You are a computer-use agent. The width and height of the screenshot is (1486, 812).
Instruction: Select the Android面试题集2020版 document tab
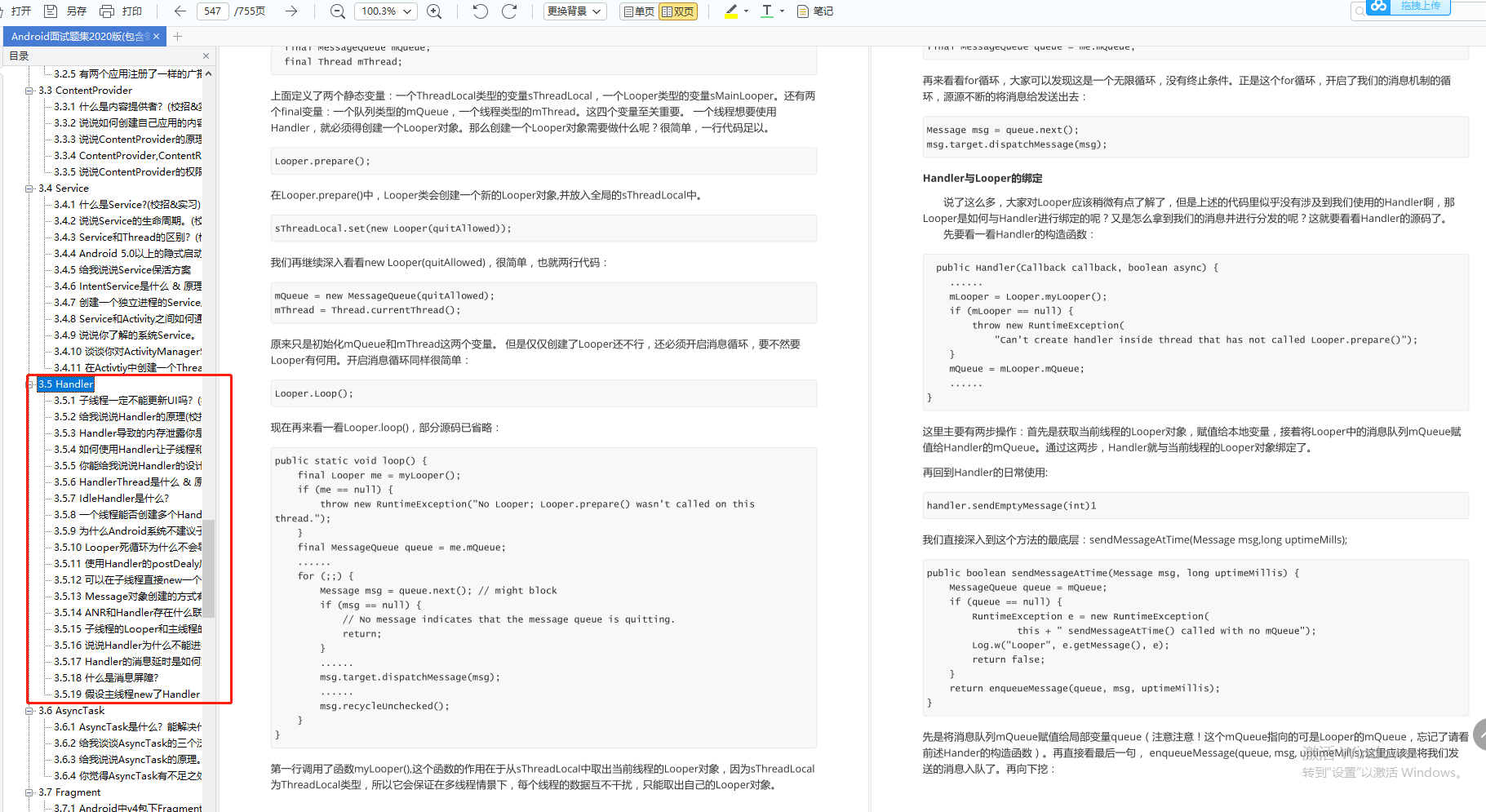[79, 36]
